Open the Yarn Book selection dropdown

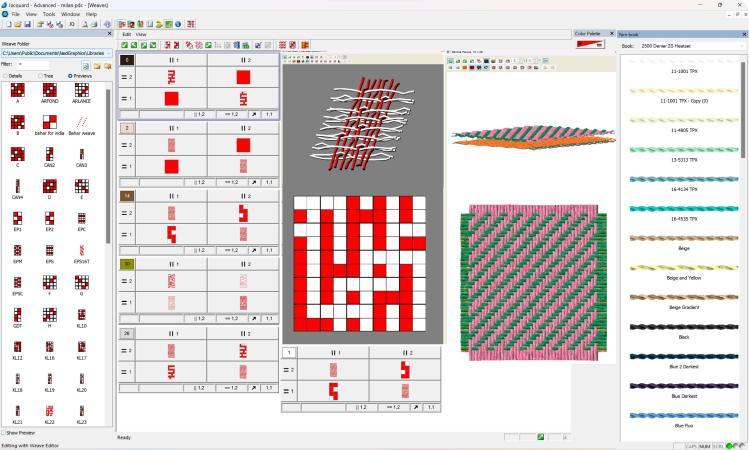(x=739, y=45)
